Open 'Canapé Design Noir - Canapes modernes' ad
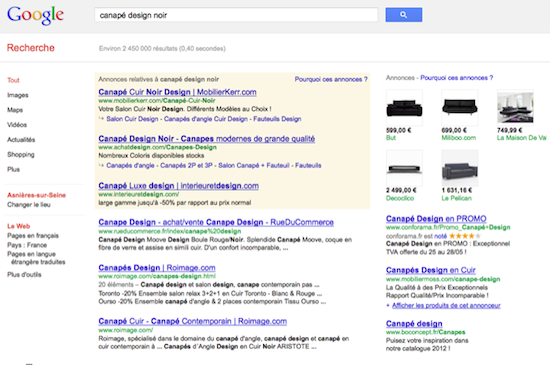Viewport: 550px width, 368px height. (207, 139)
